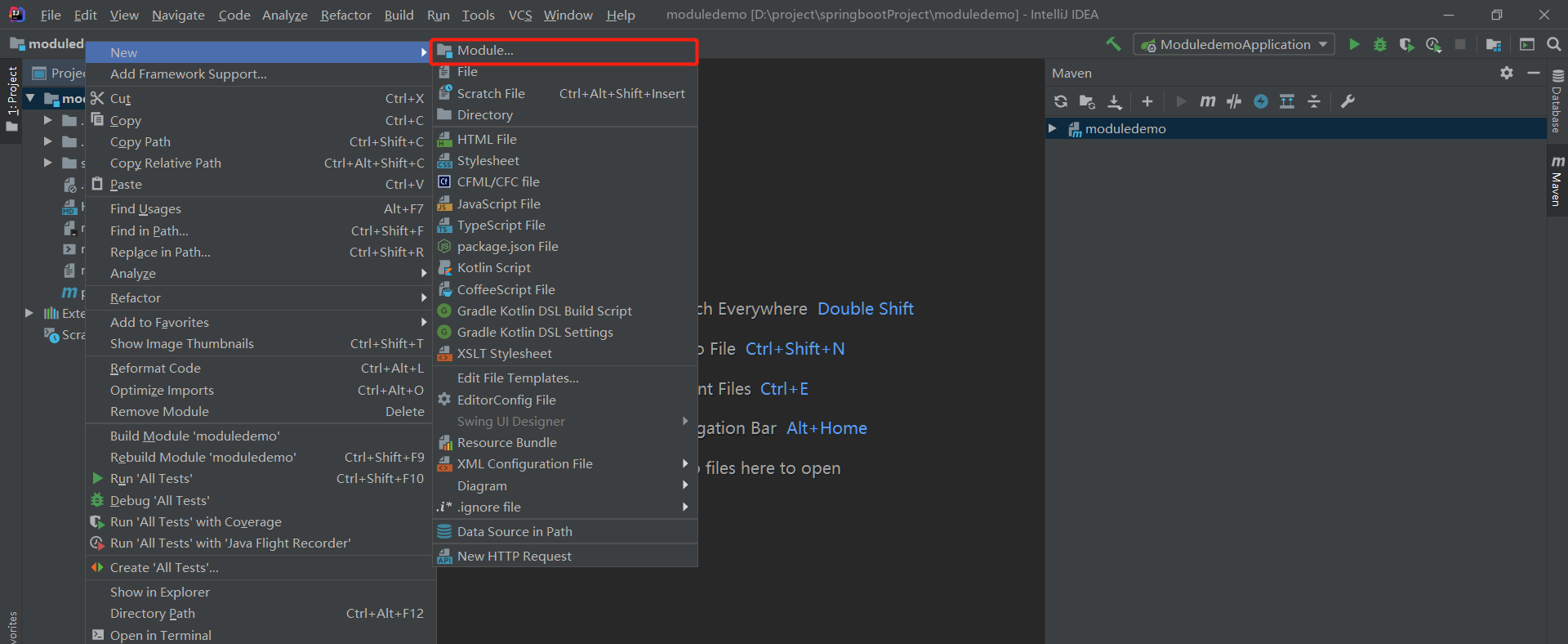Select Directory in New submenu
1568x644 pixels.
[565, 114]
